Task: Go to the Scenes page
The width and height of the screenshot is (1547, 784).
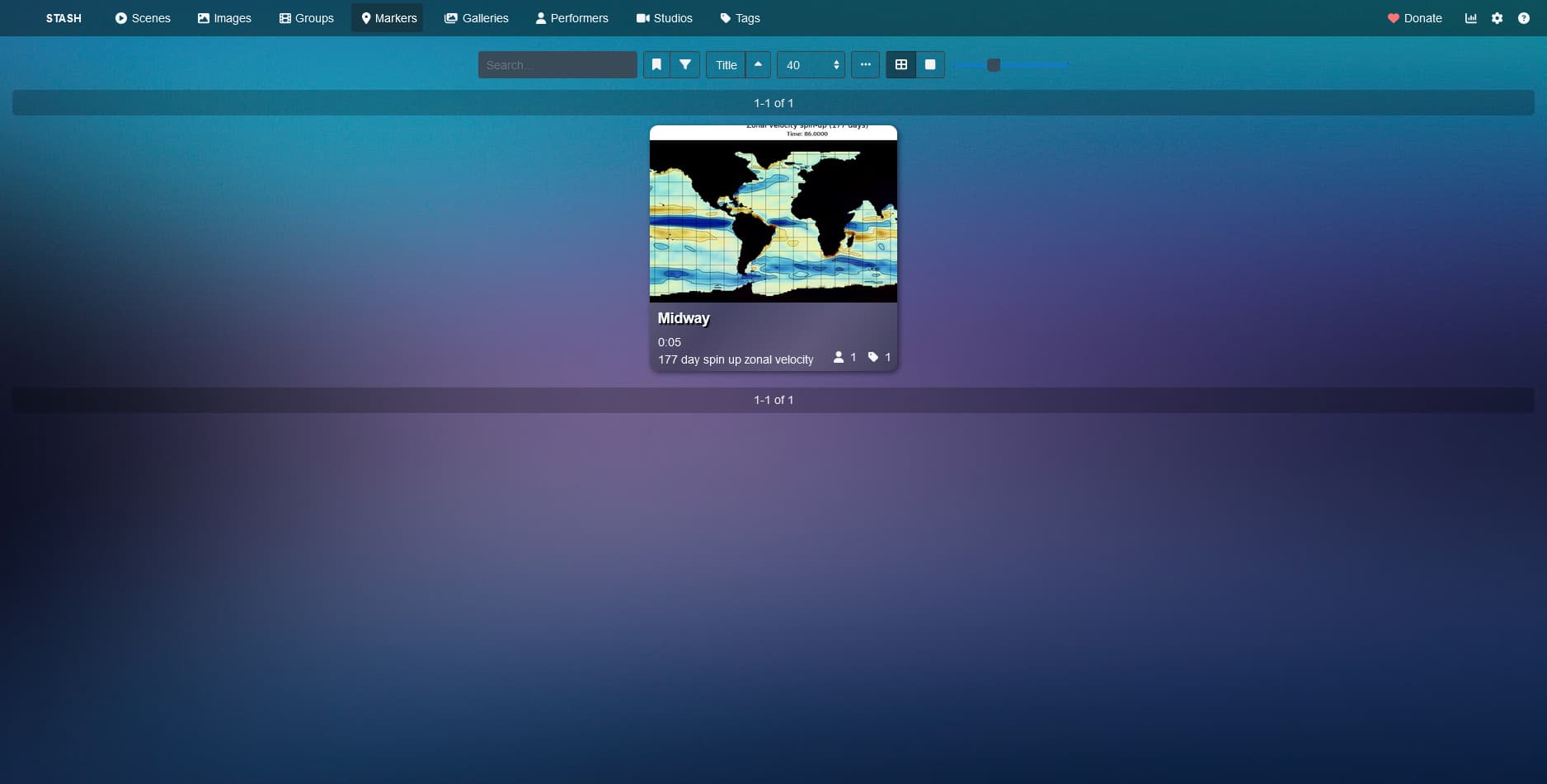Action: tap(143, 18)
